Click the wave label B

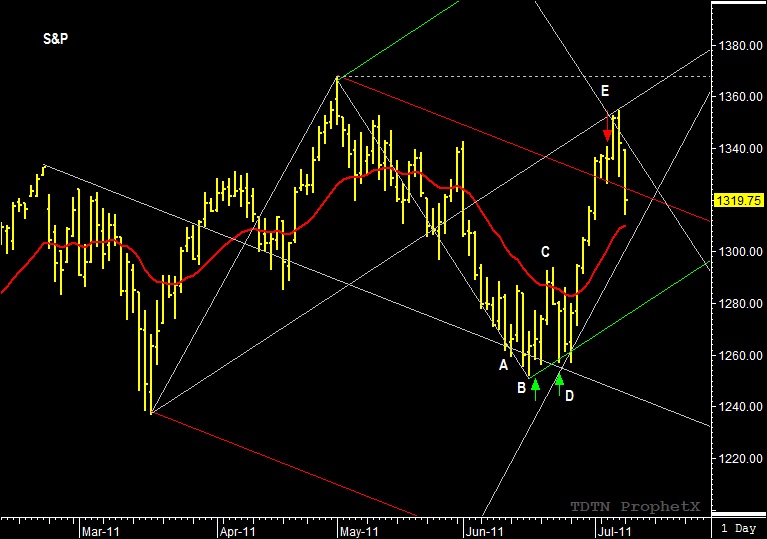tap(521, 388)
